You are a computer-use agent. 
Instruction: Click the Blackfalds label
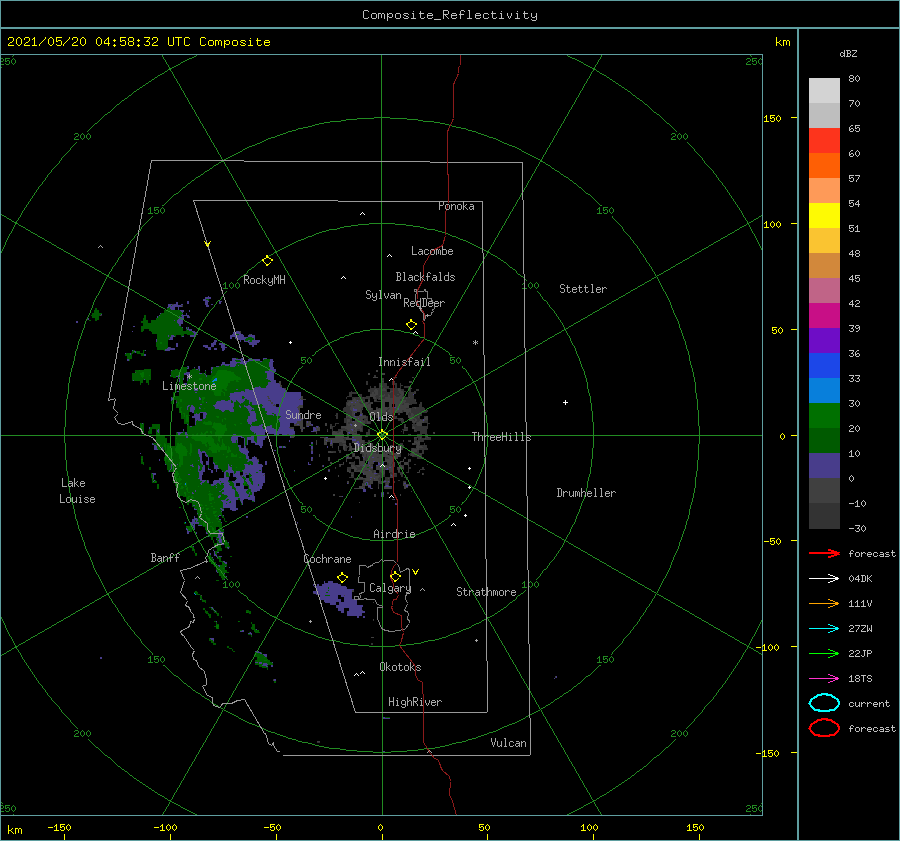pyautogui.click(x=425, y=277)
